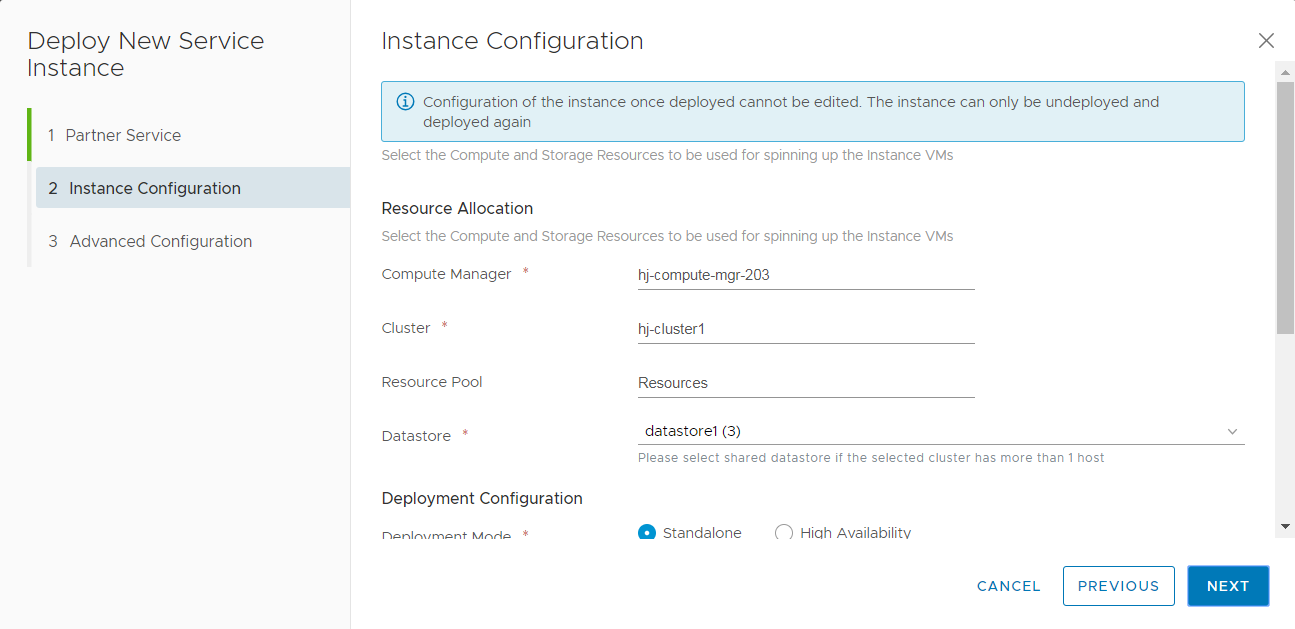This screenshot has height=629, width=1295.
Task: Select step 2 Instance Configuration
Action: tap(155, 188)
